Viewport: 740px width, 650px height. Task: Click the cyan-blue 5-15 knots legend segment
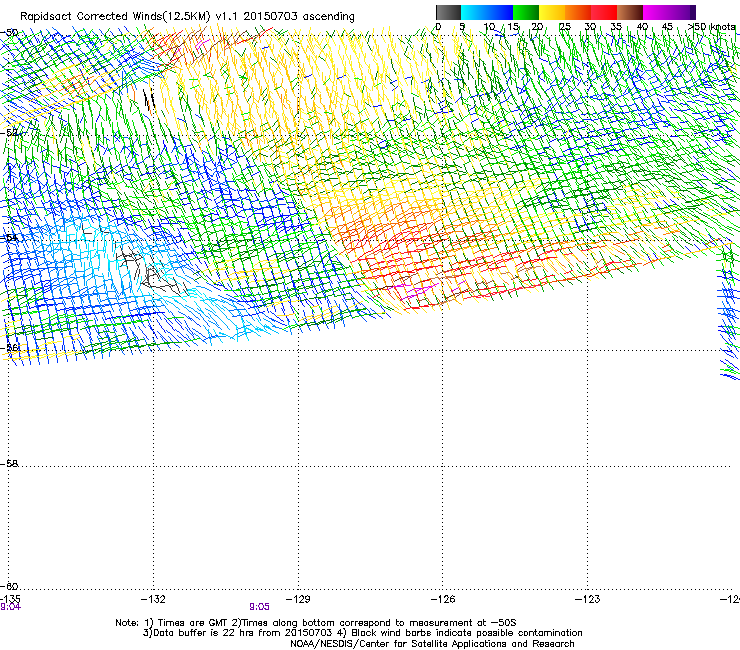tap(487, 12)
